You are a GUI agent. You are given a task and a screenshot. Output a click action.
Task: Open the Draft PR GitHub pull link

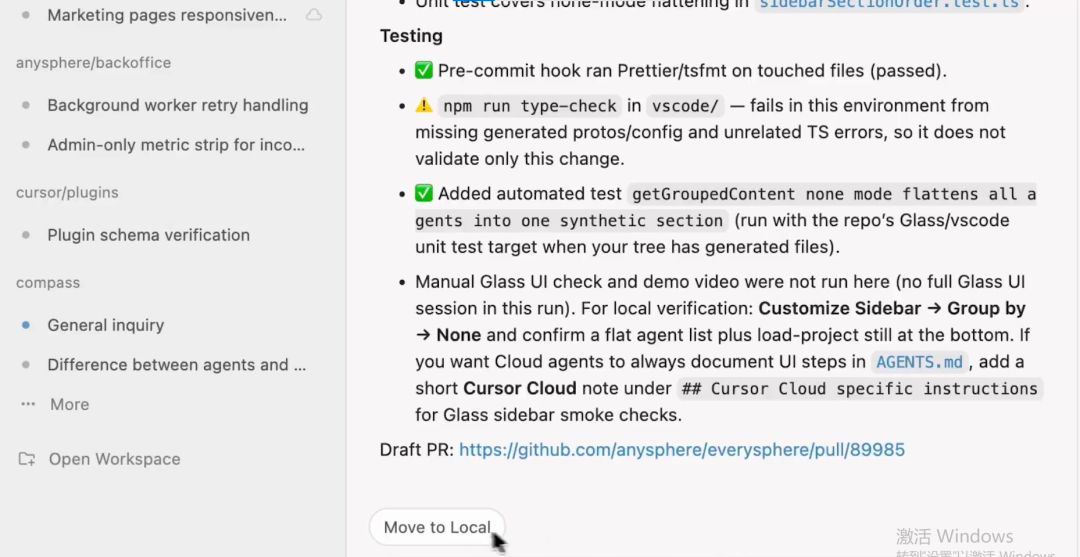(x=681, y=450)
